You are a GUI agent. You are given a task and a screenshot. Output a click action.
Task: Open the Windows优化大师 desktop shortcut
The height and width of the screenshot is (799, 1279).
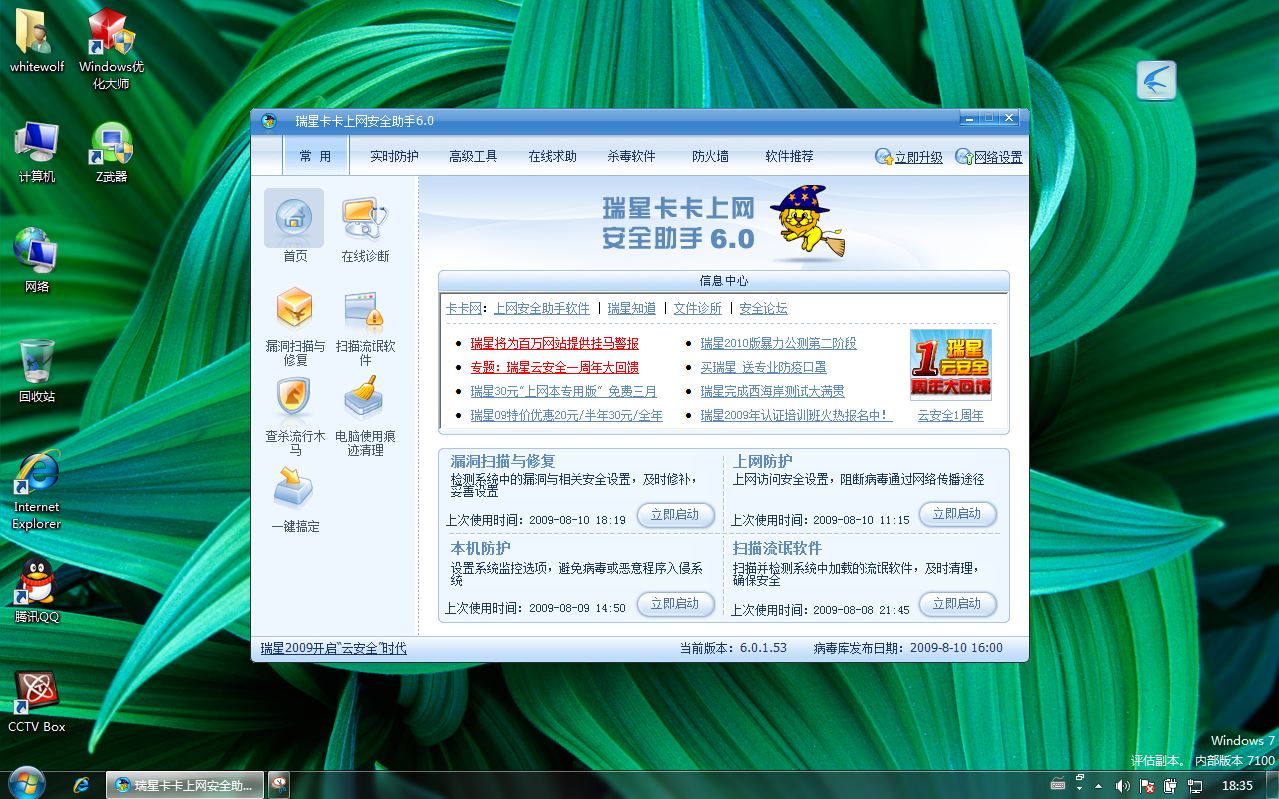click(111, 32)
